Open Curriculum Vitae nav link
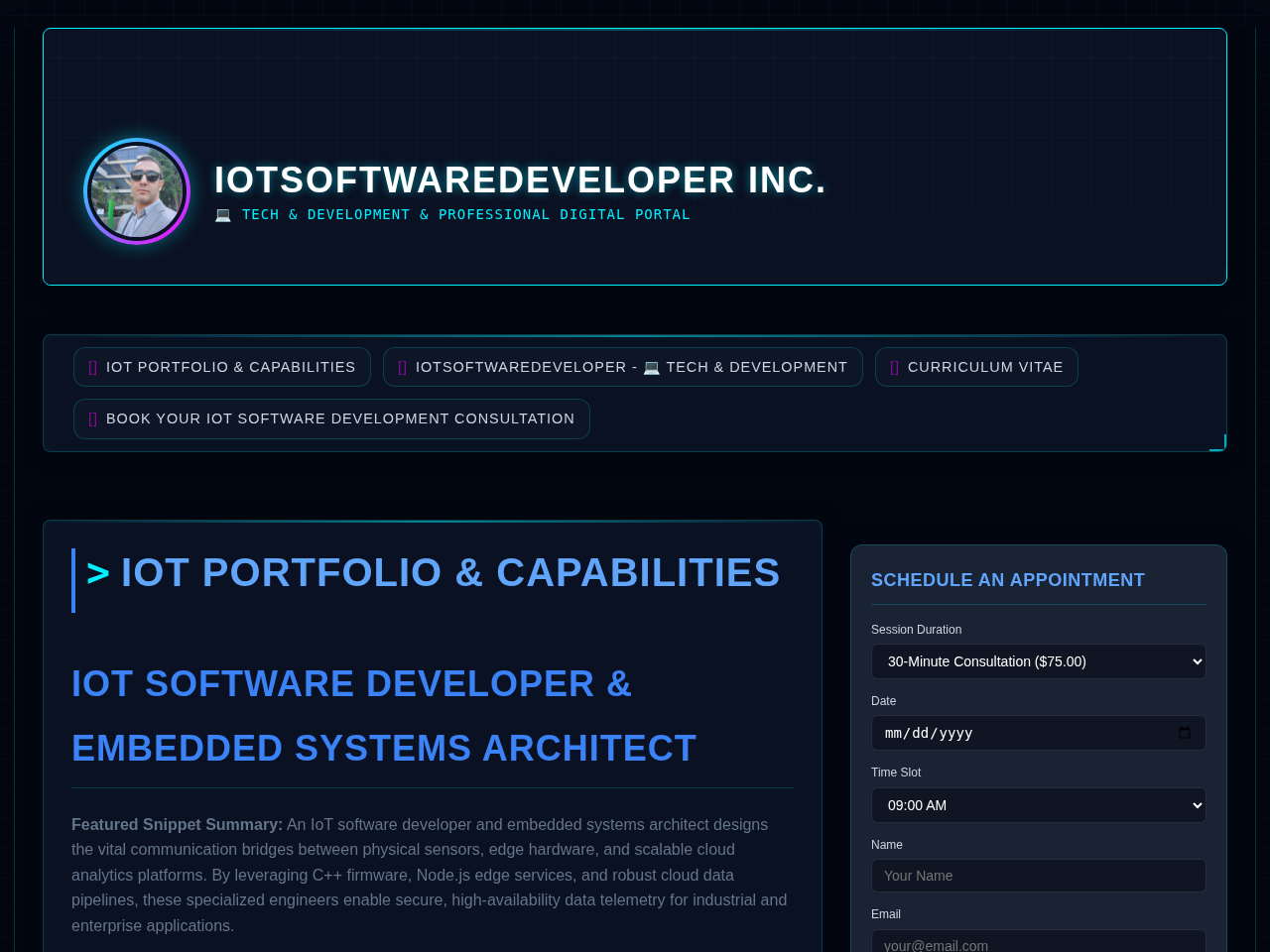Image resolution: width=1270 pixels, height=952 pixels. (976, 367)
